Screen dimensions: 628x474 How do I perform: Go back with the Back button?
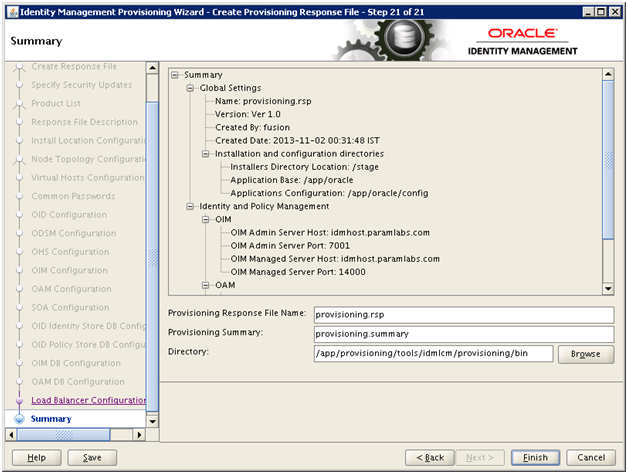430,458
